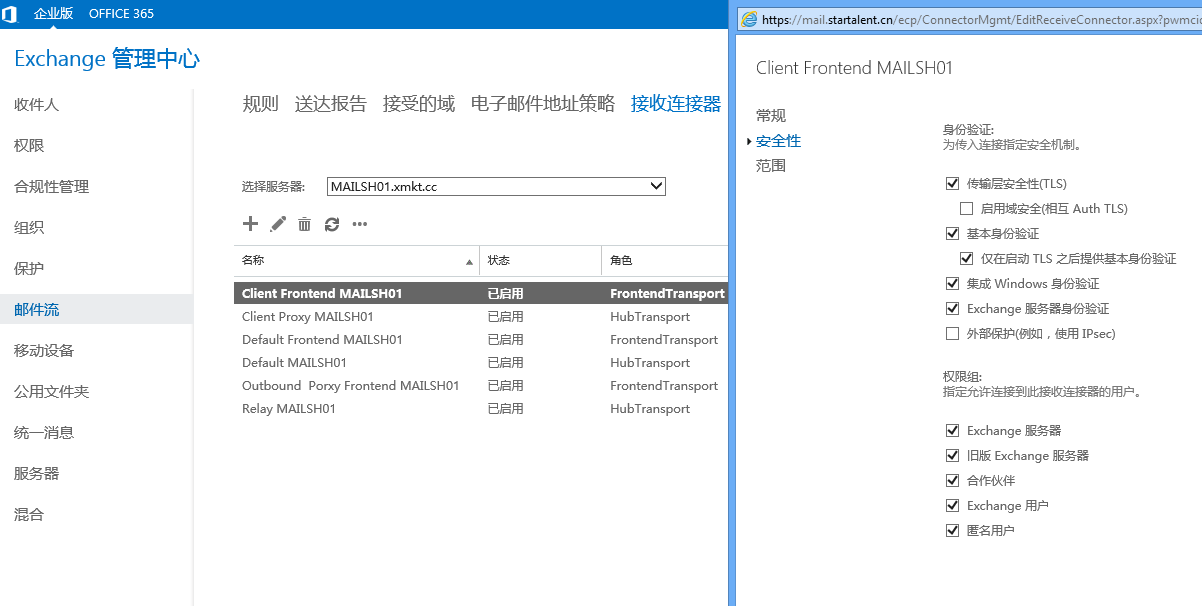
Task: Select Relay MAILSH01 connector row
Action: click(x=481, y=409)
